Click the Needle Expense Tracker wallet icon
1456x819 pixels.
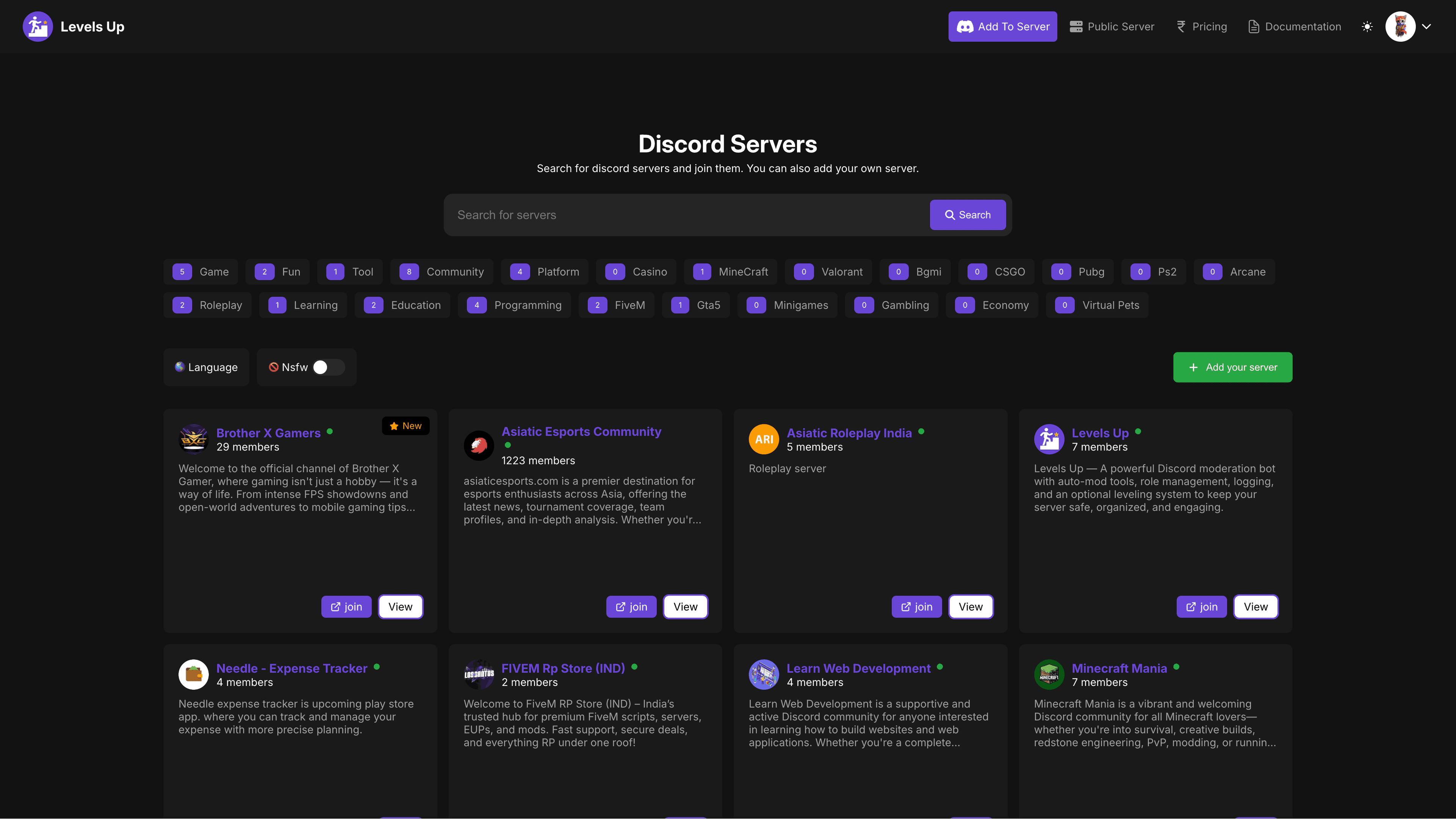tap(193, 674)
